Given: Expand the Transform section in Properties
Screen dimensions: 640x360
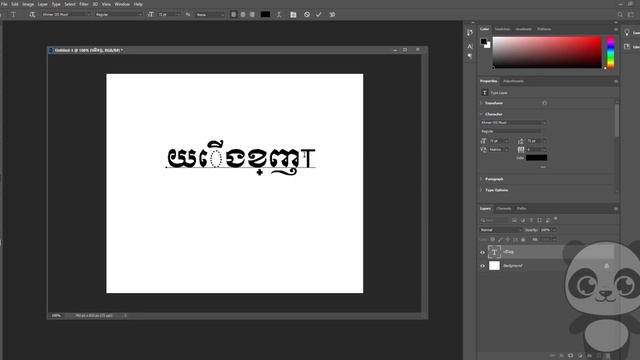Looking at the screenshot, I should [x=482, y=103].
